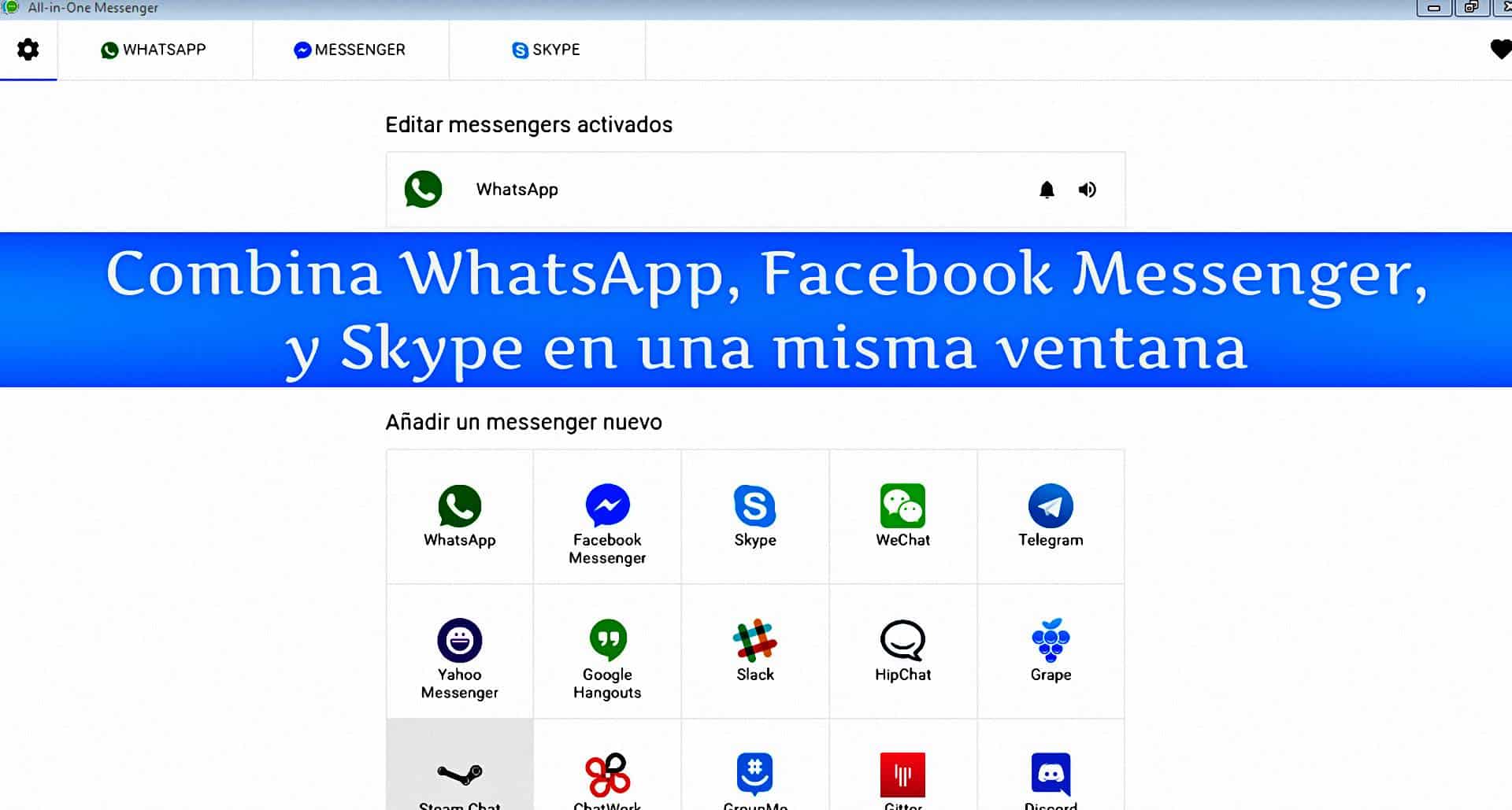Switch to the MESSENGER tab
The height and width of the screenshot is (810, 1512).
pos(350,50)
